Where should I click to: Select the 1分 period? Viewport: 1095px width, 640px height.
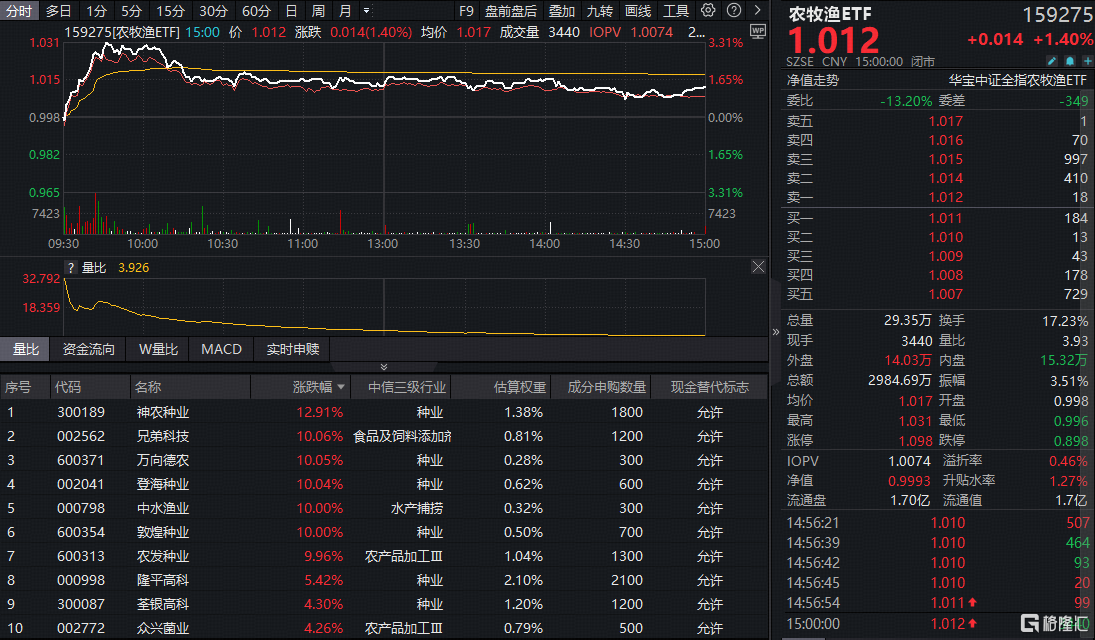coord(96,11)
